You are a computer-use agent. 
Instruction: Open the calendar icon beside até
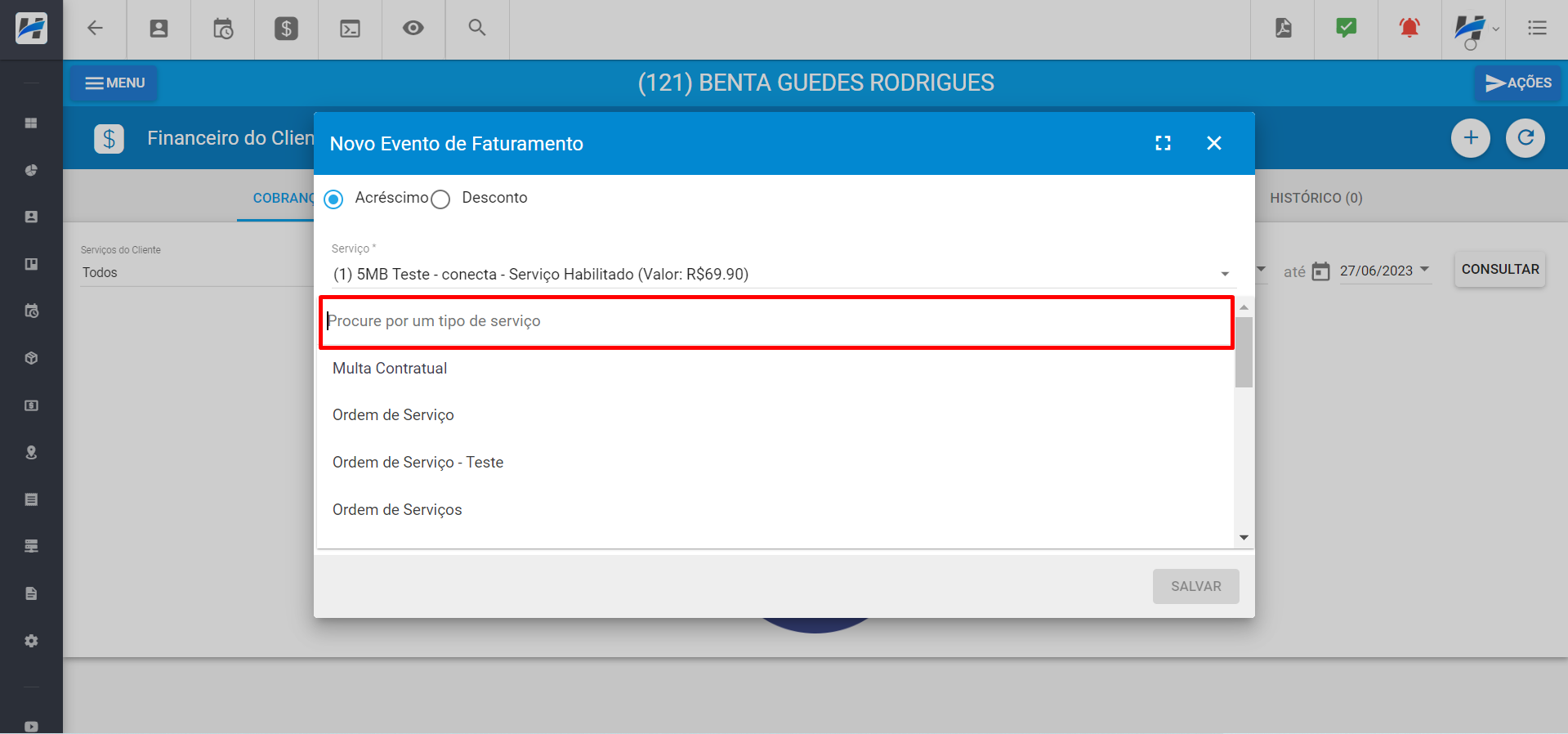[1320, 271]
